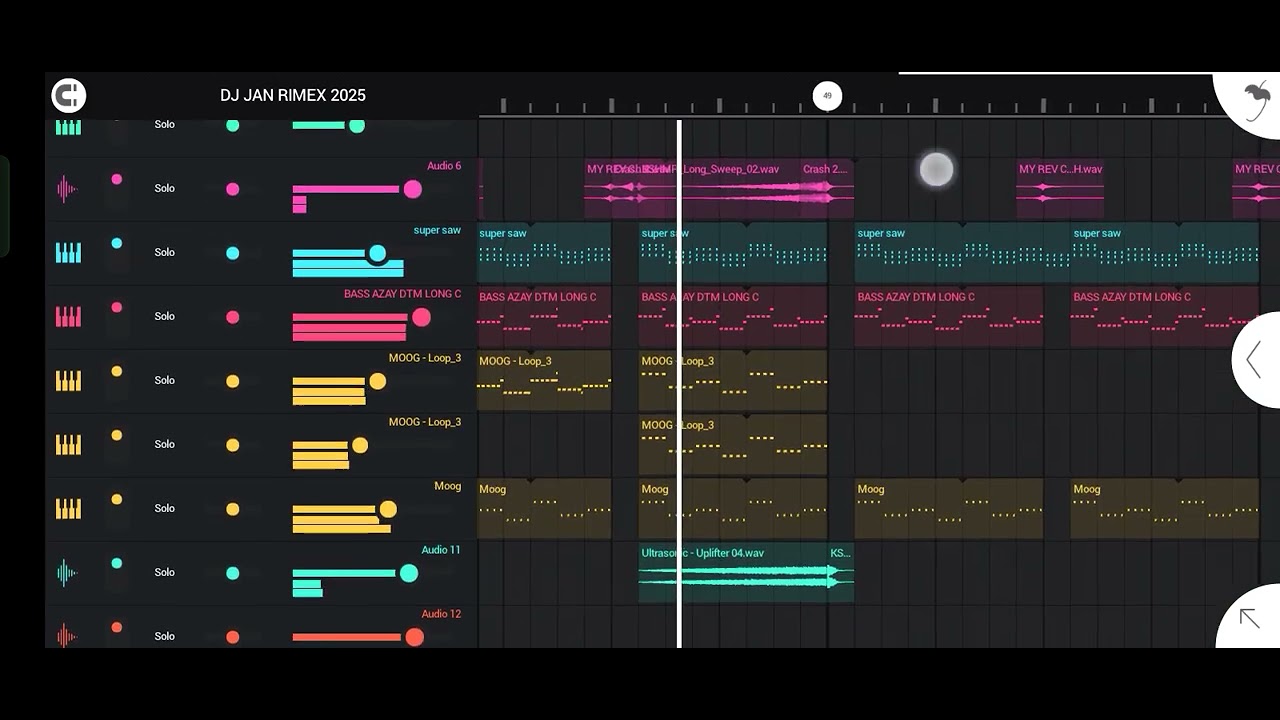Image resolution: width=1280 pixels, height=720 pixels.
Task: Solo the Audio 11 track
Action: pos(165,572)
